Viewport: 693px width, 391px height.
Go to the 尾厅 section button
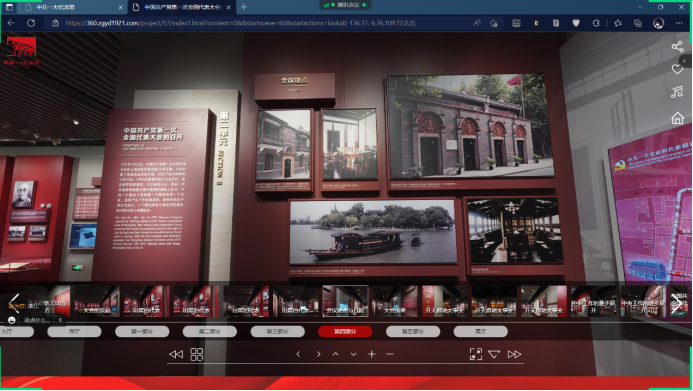(x=480, y=331)
